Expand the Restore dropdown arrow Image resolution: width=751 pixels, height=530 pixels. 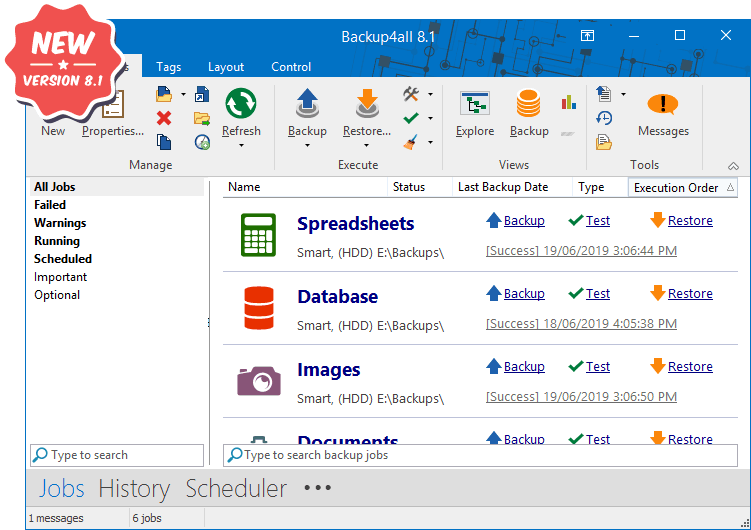pos(367,146)
